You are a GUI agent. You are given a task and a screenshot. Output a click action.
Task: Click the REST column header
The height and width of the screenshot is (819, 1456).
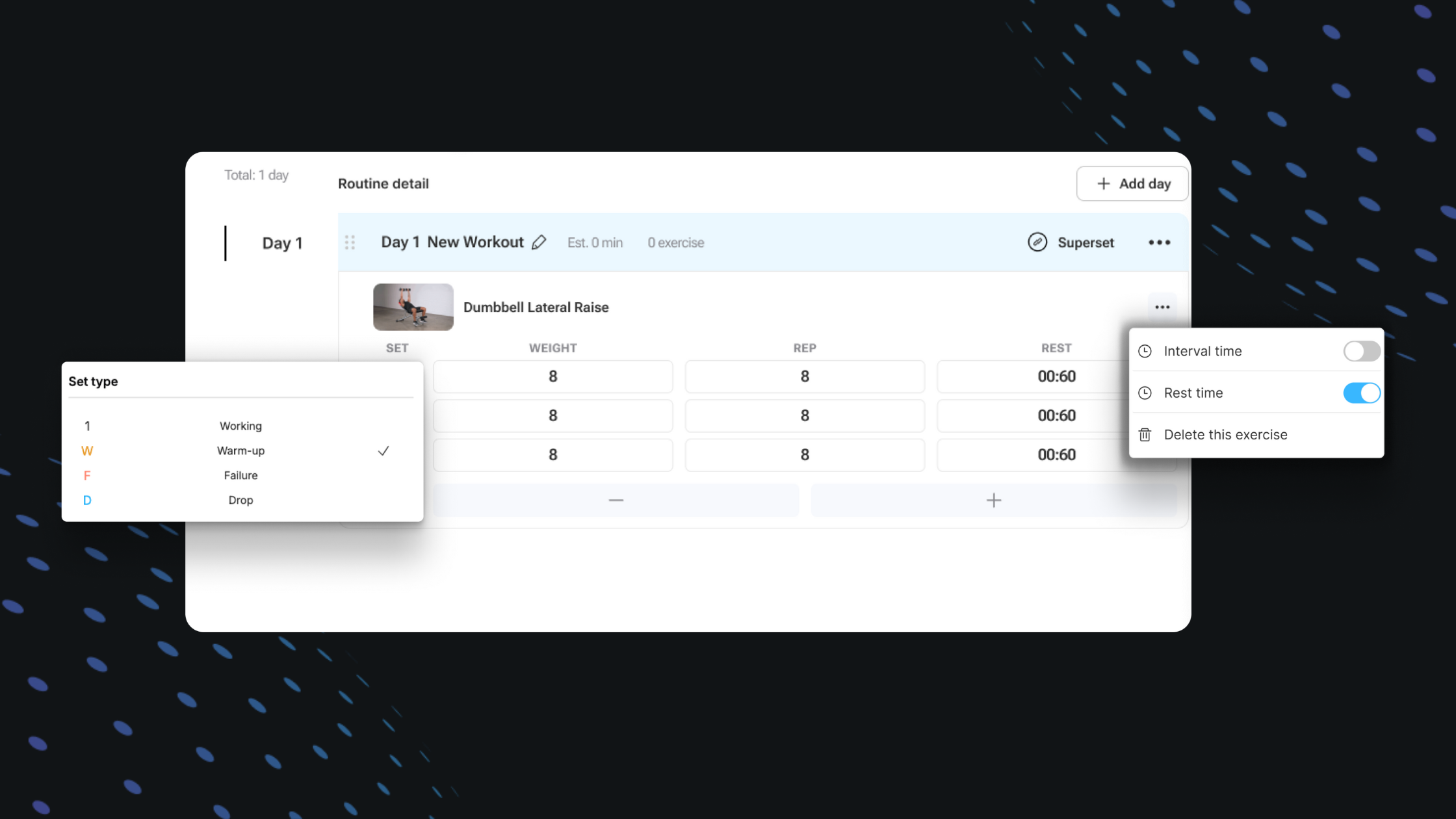1056,348
